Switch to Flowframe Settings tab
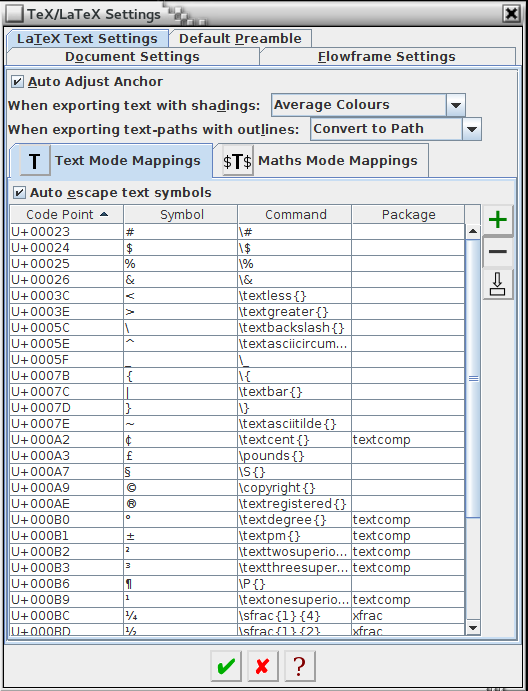The image size is (528, 691). pos(387,56)
